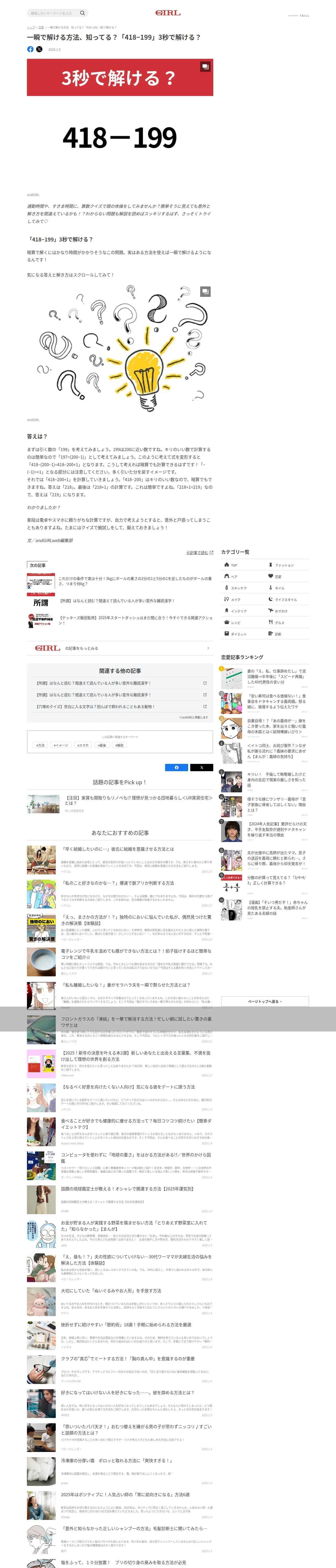Screen dimensions: 336x1568
Task: Open 穴埋めクイズ related article external icon
Action: tap(205, 707)
